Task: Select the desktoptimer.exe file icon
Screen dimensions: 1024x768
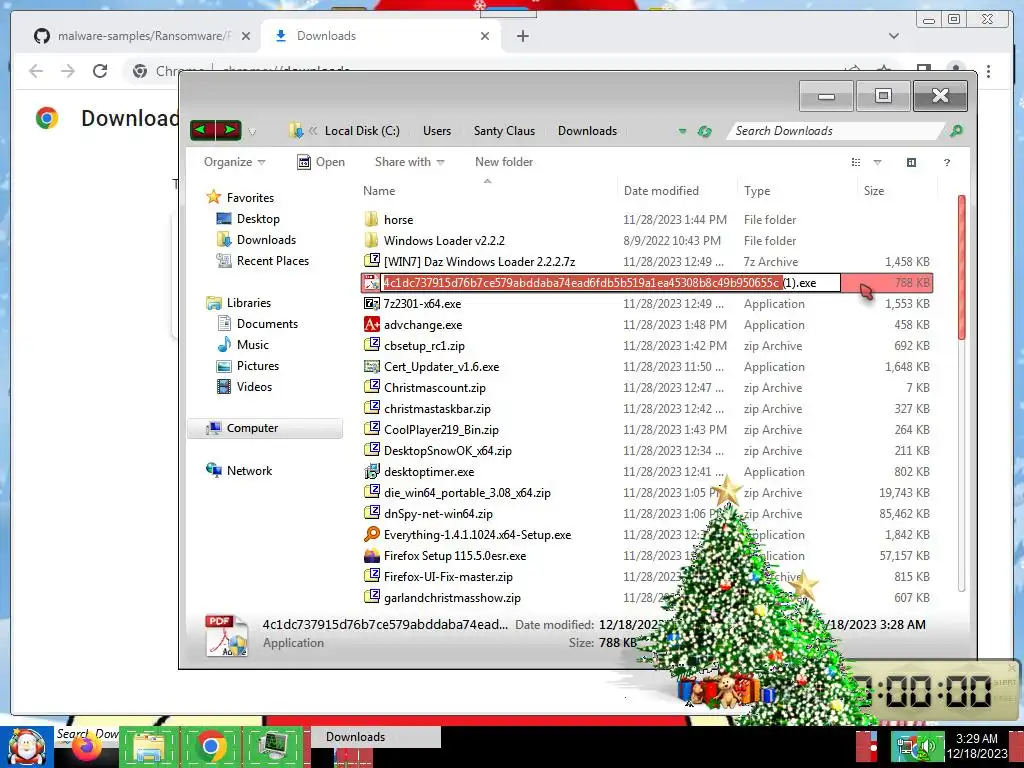Action: pos(372,471)
